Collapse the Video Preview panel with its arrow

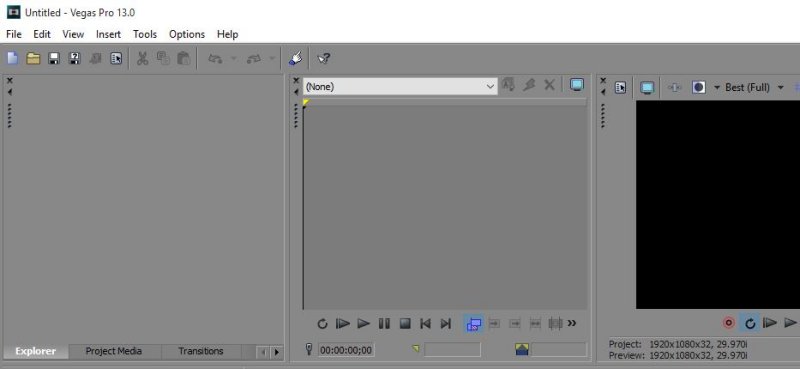[x=603, y=92]
